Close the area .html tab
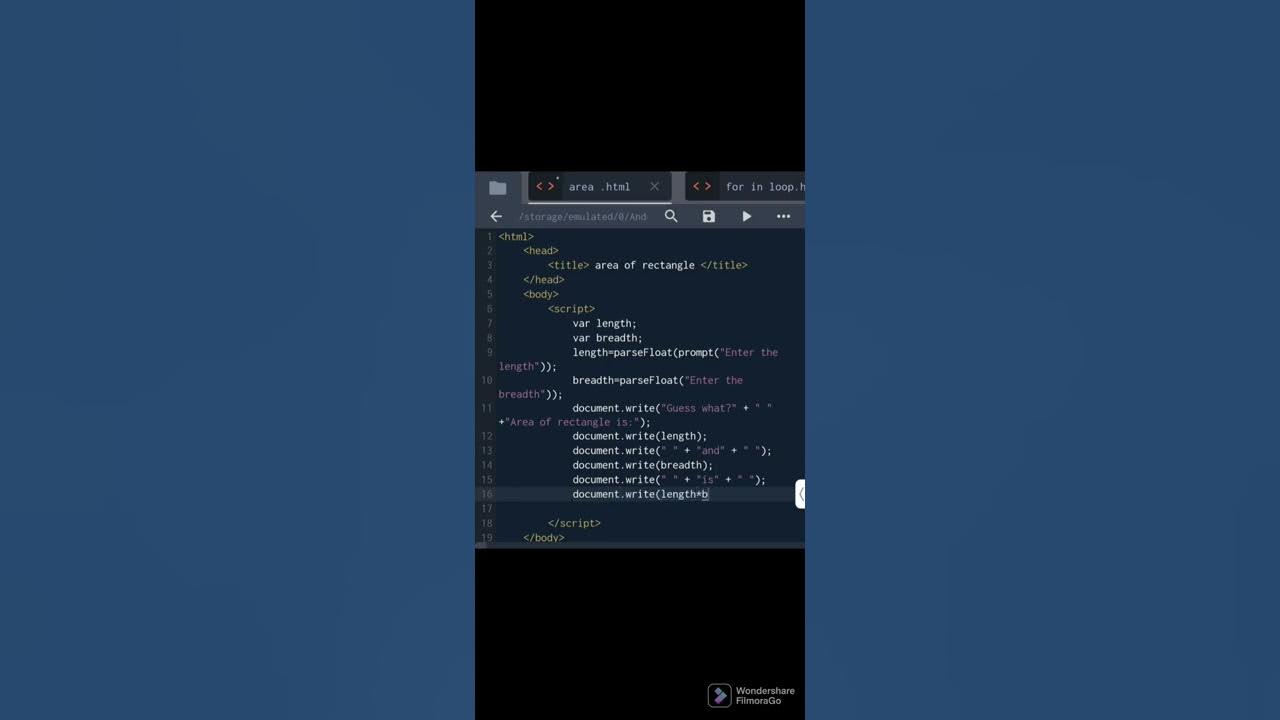The width and height of the screenshot is (1280, 720). pyautogui.click(x=654, y=187)
